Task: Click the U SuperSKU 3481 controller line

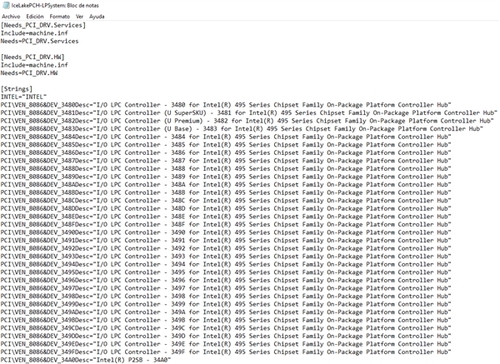Action: tap(249, 113)
